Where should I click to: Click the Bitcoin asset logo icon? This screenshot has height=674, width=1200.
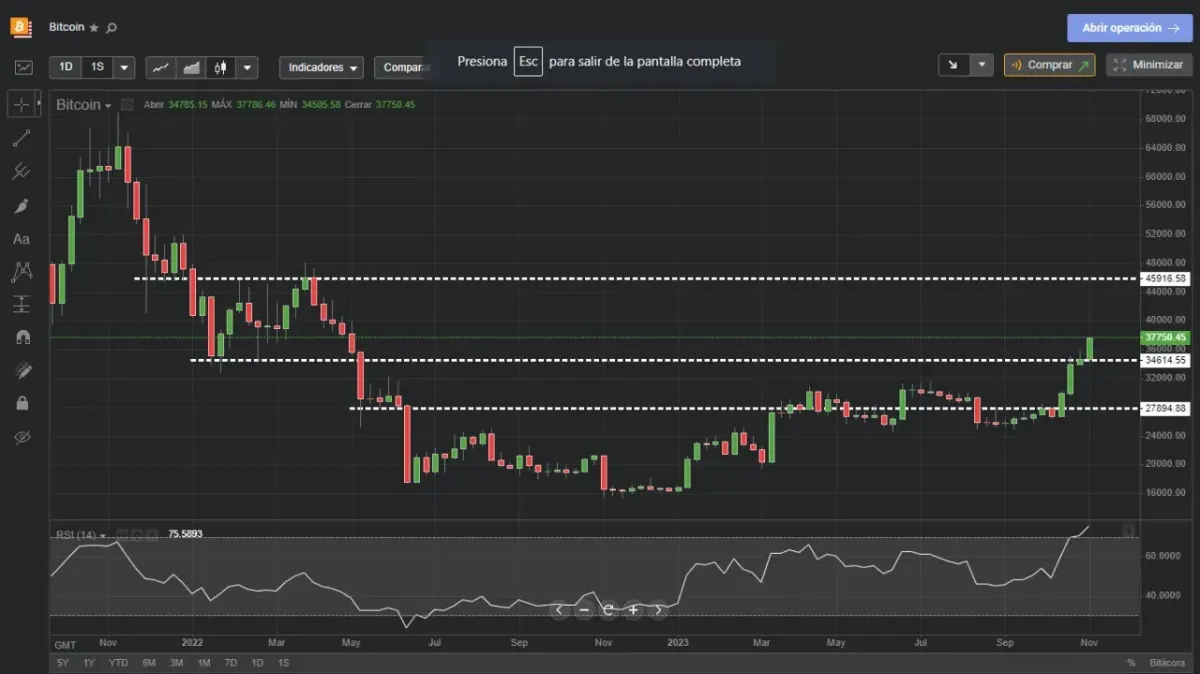point(21,27)
